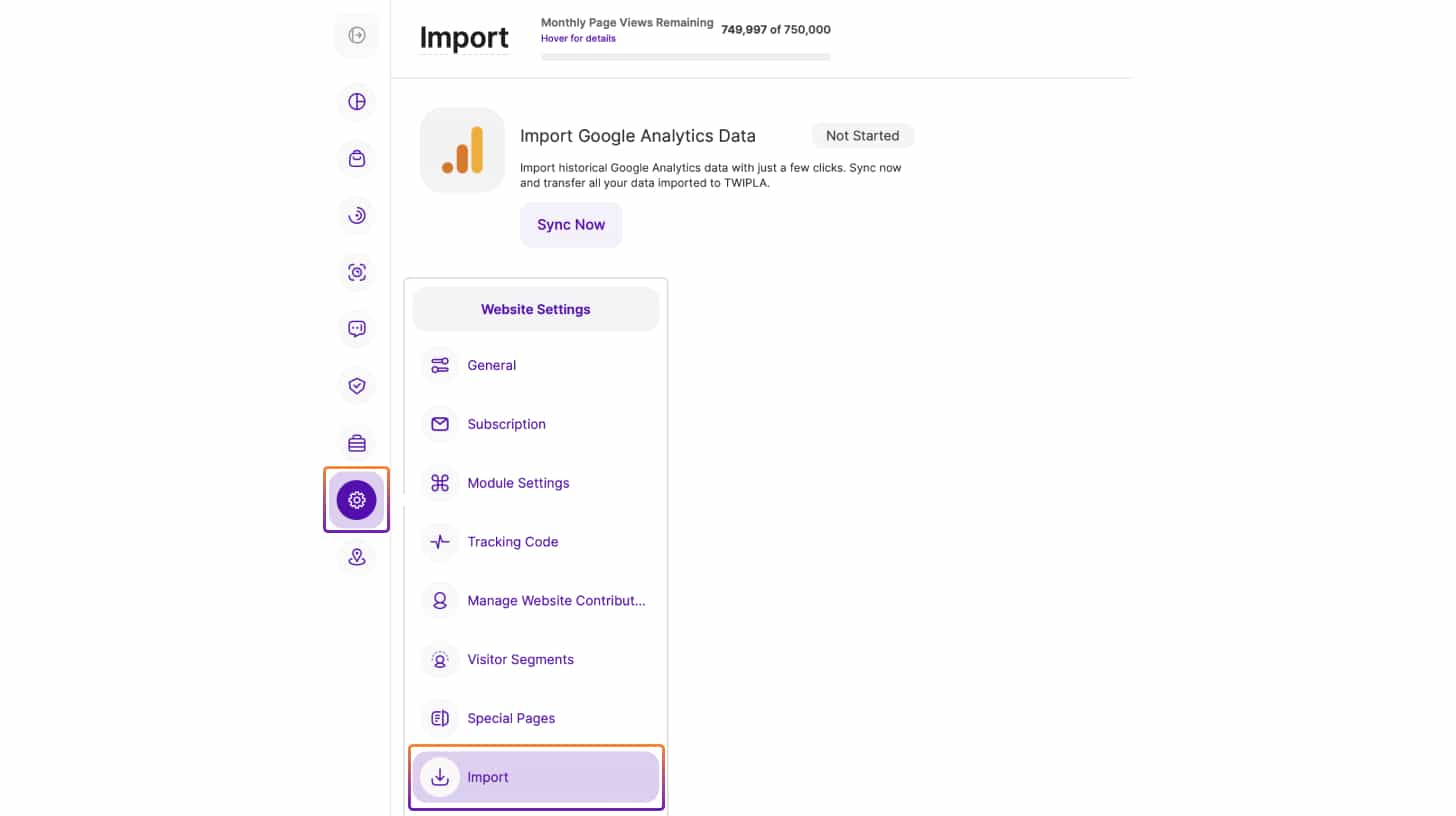Click the settings gear icon

pyautogui.click(x=357, y=499)
